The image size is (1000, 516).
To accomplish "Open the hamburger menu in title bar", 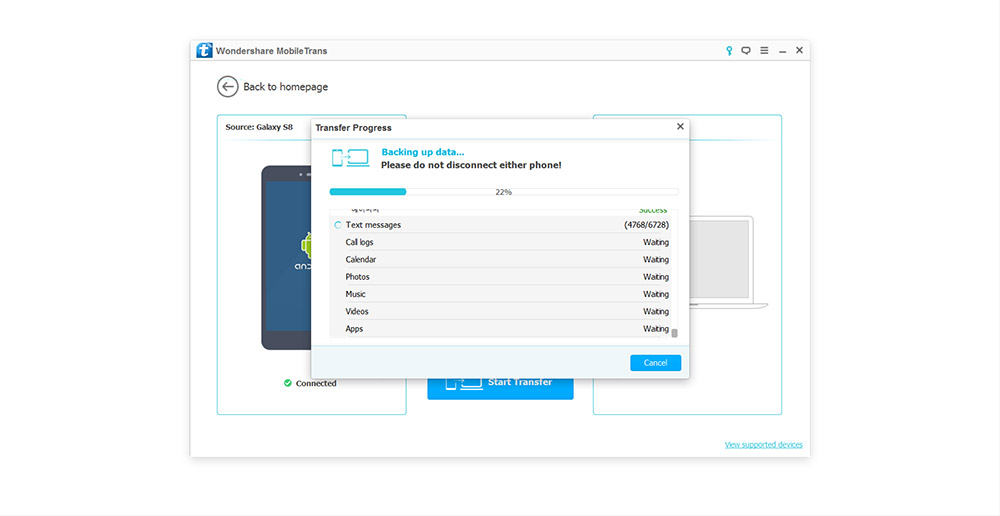I will pyautogui.click(x=764, y=50).
